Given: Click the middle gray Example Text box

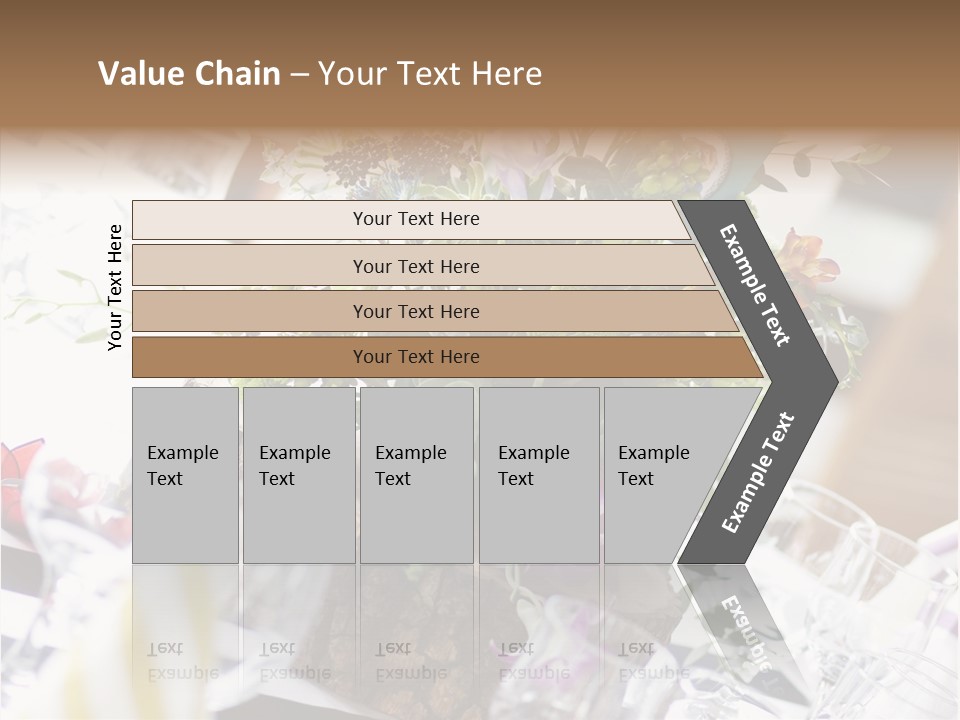Looking at the screenshot, I should 416,475.
